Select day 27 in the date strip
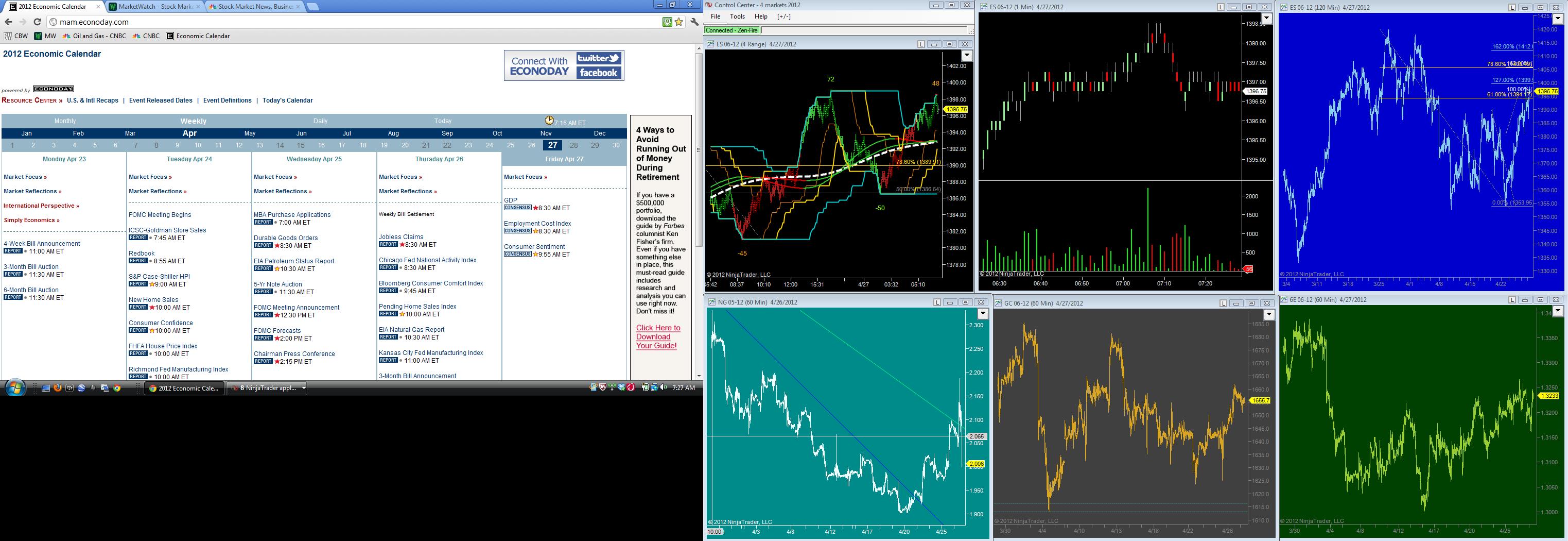 coord(553,145)
